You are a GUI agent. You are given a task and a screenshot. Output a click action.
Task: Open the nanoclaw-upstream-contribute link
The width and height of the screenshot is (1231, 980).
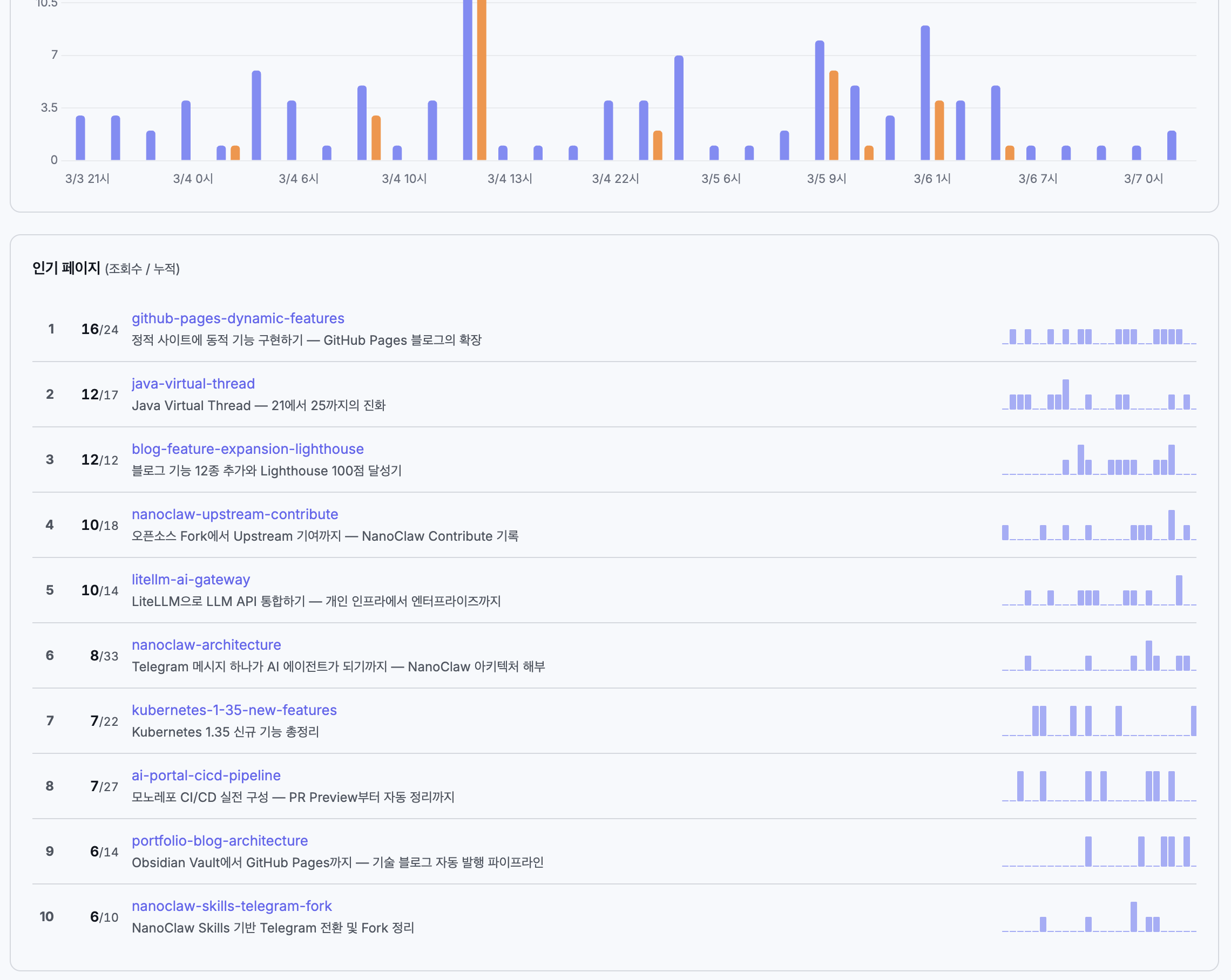[235, 514]
